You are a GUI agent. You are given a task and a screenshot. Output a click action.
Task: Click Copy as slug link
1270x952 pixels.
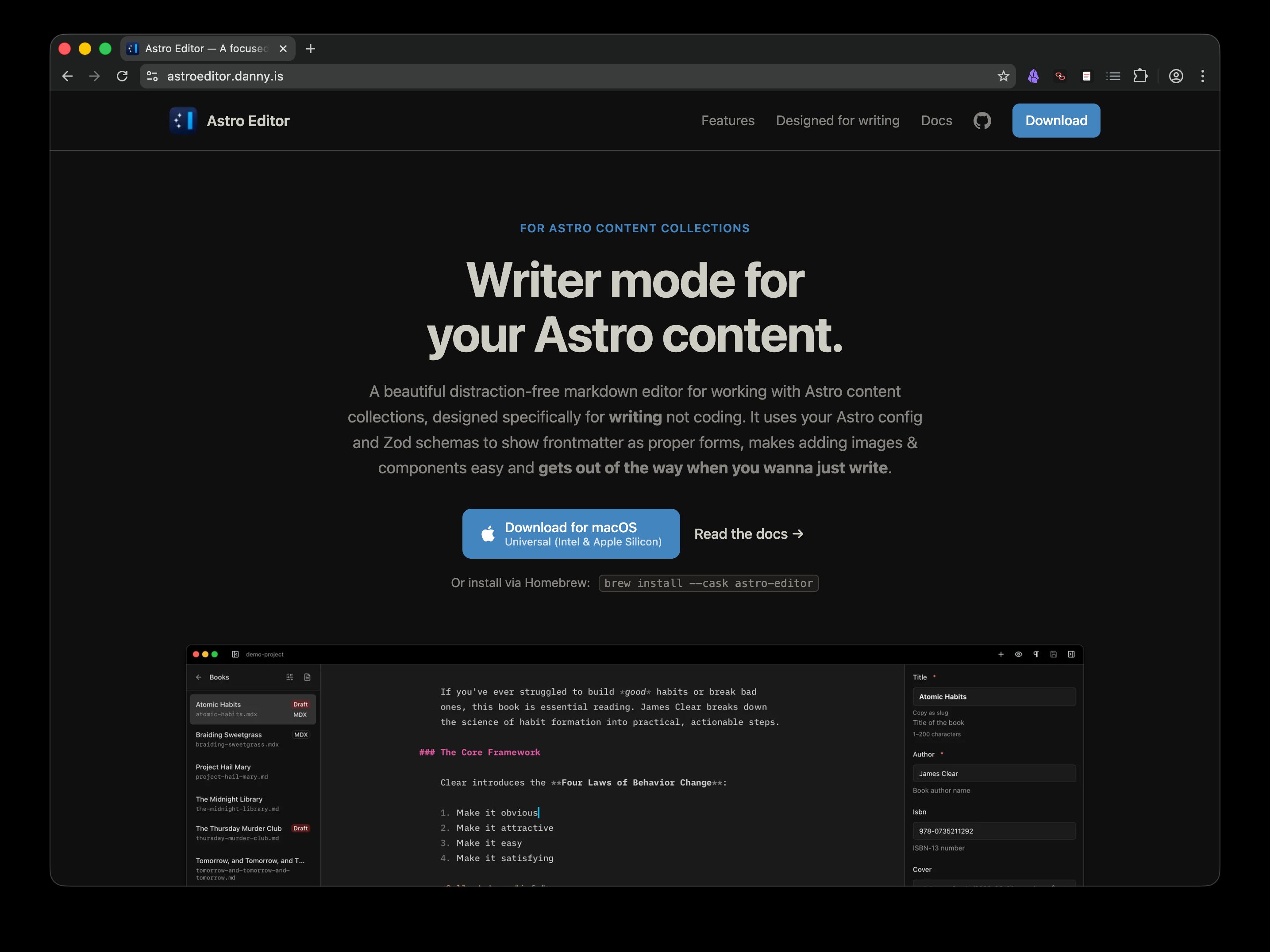pos(931,713)
